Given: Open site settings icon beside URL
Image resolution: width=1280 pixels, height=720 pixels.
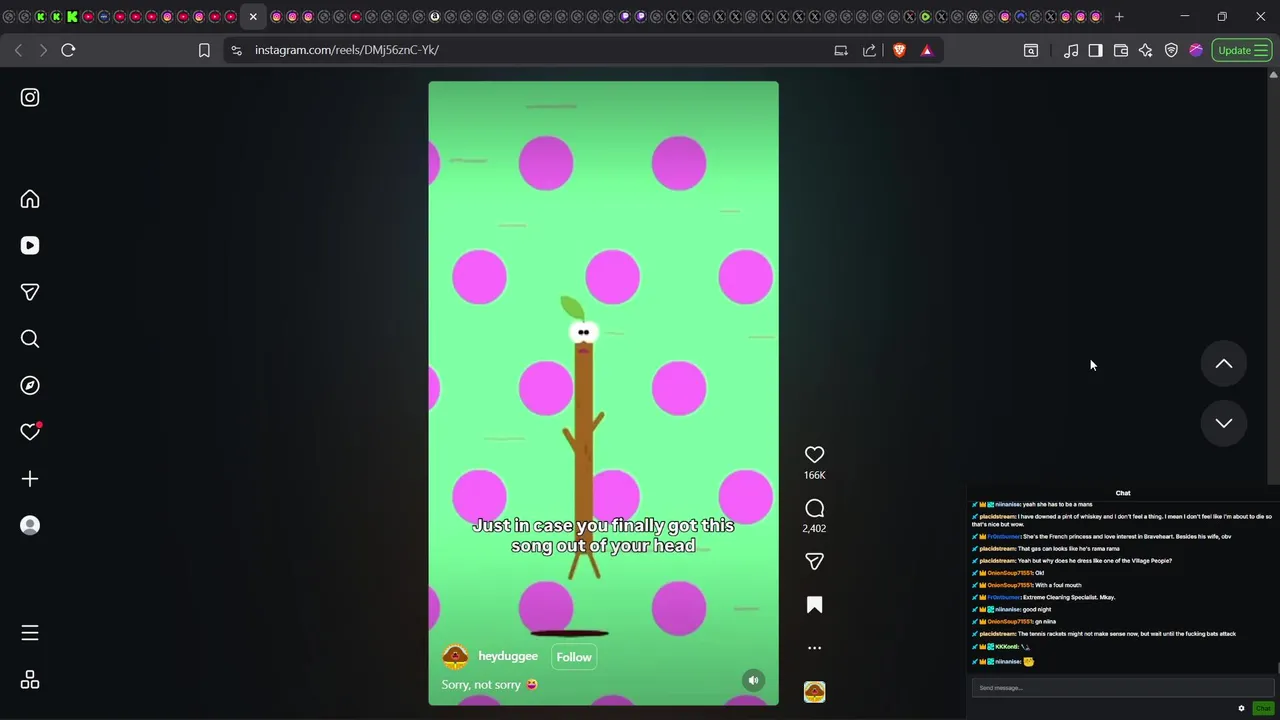Looking at the screenshot, I should pyautogui.click(x=236, y=50).
